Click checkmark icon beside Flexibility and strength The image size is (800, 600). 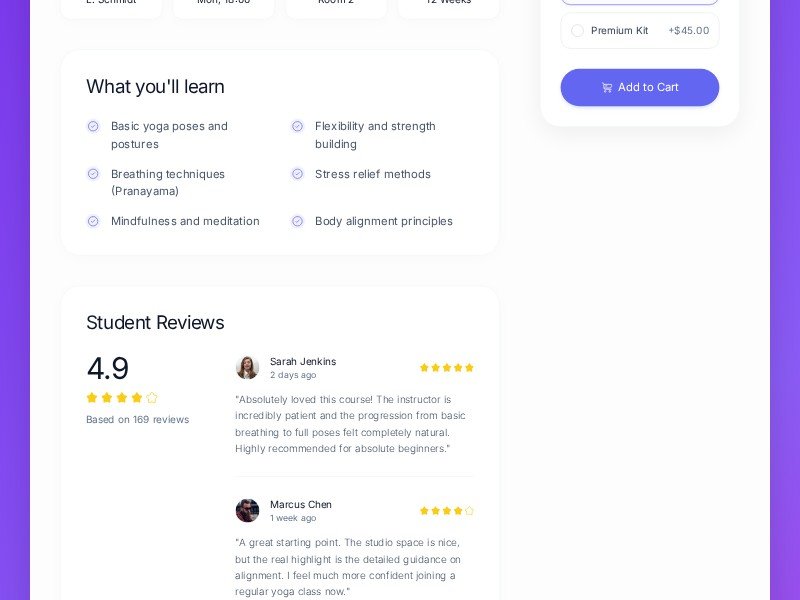coord(297,126)
